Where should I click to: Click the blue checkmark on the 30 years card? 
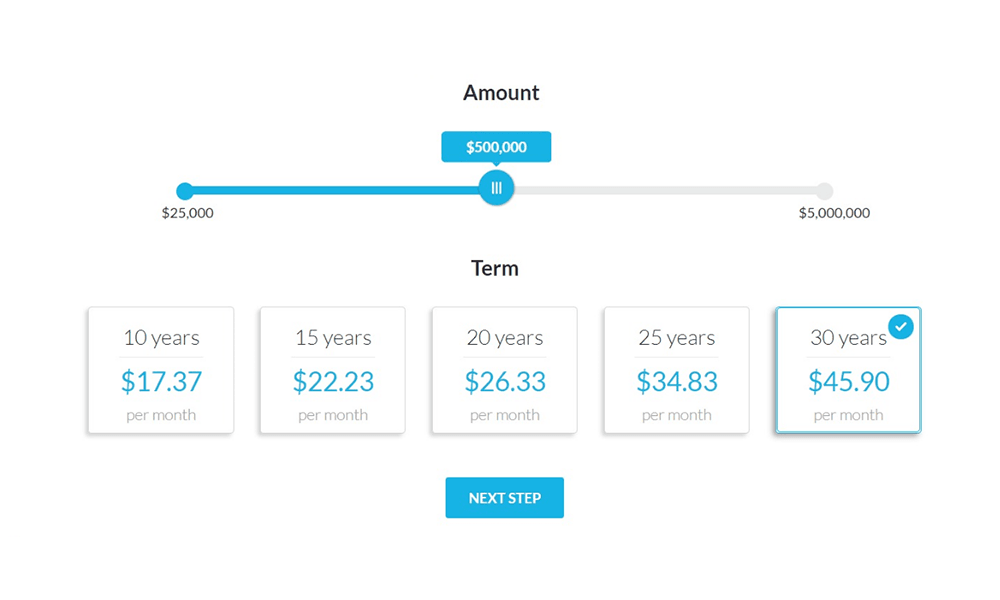900,326
